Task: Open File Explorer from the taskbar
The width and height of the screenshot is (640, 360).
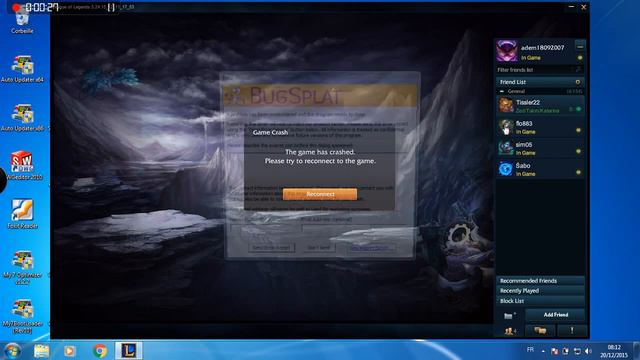Action: (41, 351)
